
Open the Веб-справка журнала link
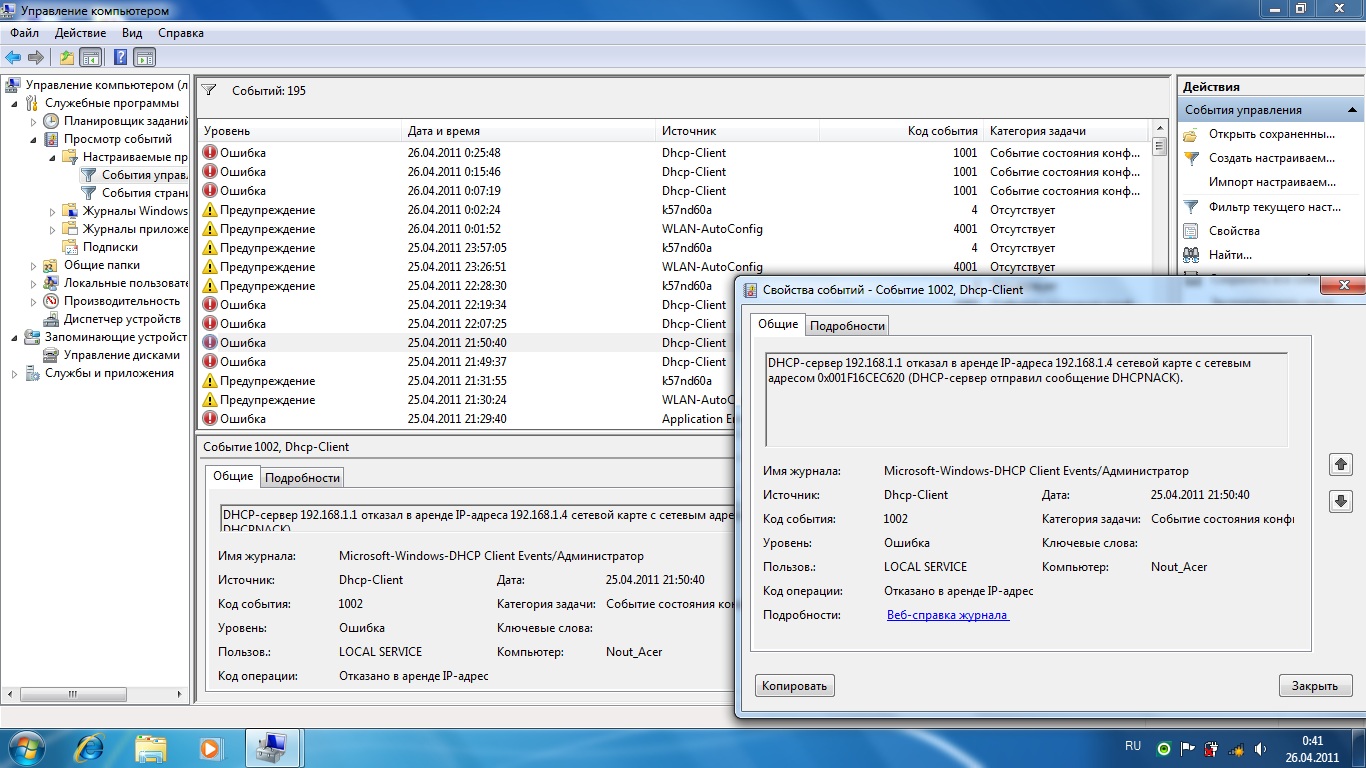pyautogui.click(x=948, y=615)
